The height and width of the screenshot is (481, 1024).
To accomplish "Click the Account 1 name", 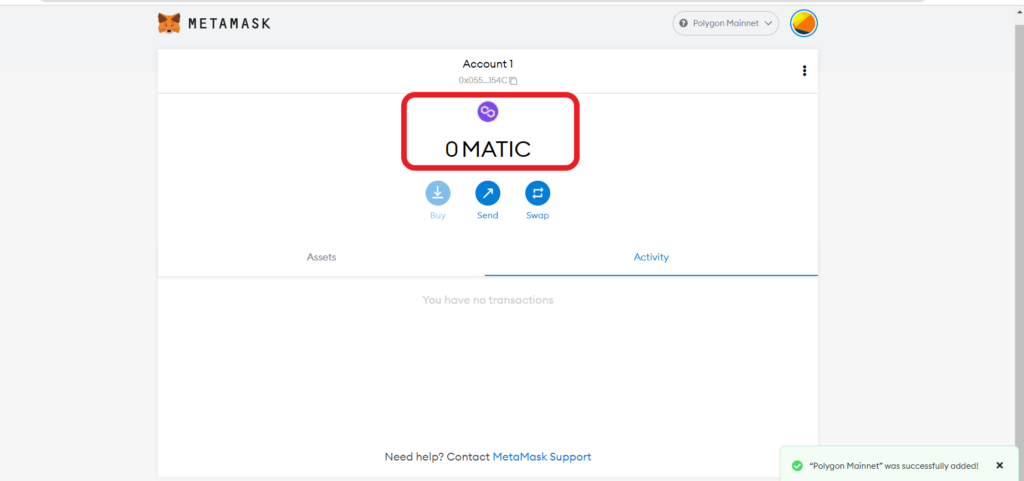I will 488,64.
